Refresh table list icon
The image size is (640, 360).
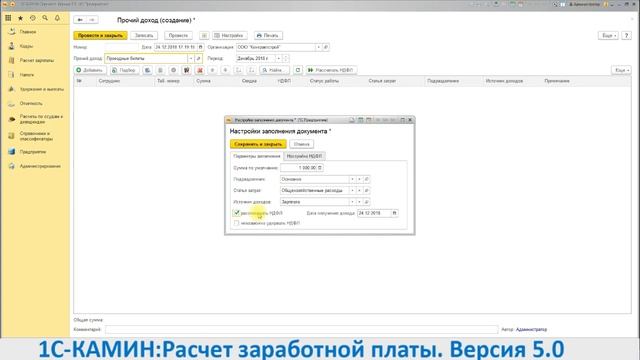(298, 70)
